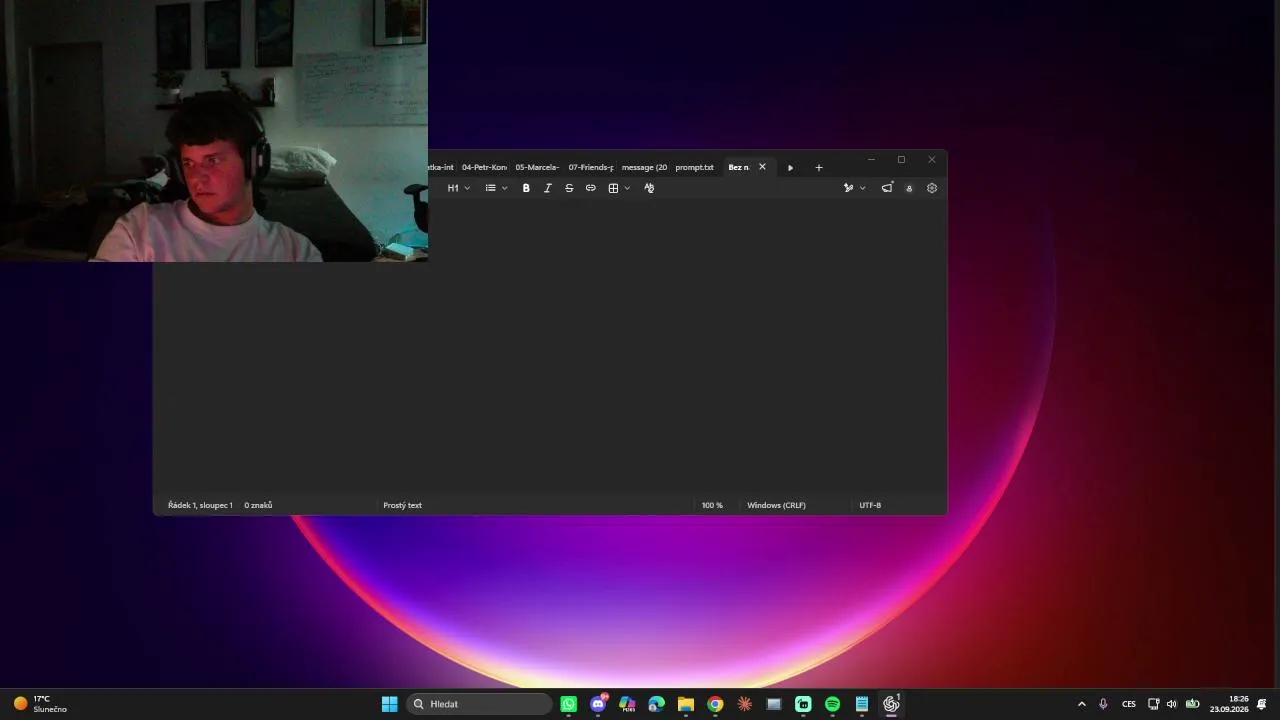Viewport: 1280px width, 720px height.
Task: Open WhatsApp from the taskbar
Action: tap(569, 704)
